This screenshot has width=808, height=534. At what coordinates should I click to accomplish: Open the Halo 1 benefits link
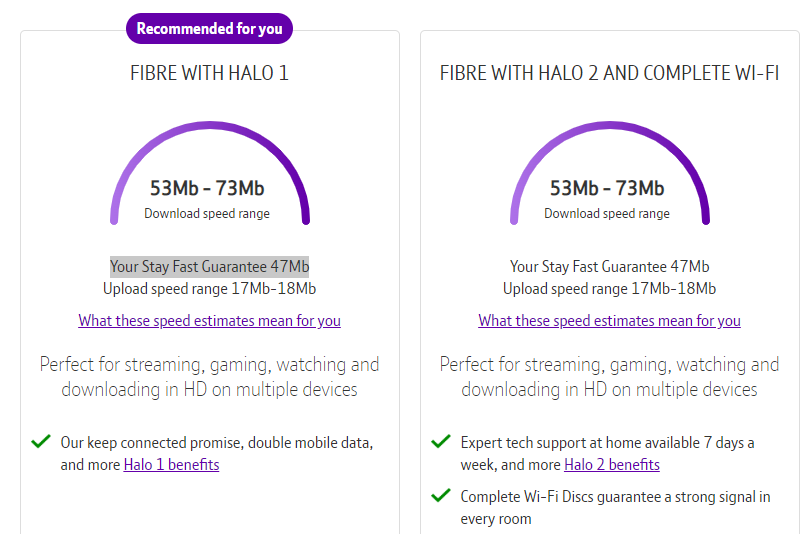pyautogui.click(x=171, y=465)
